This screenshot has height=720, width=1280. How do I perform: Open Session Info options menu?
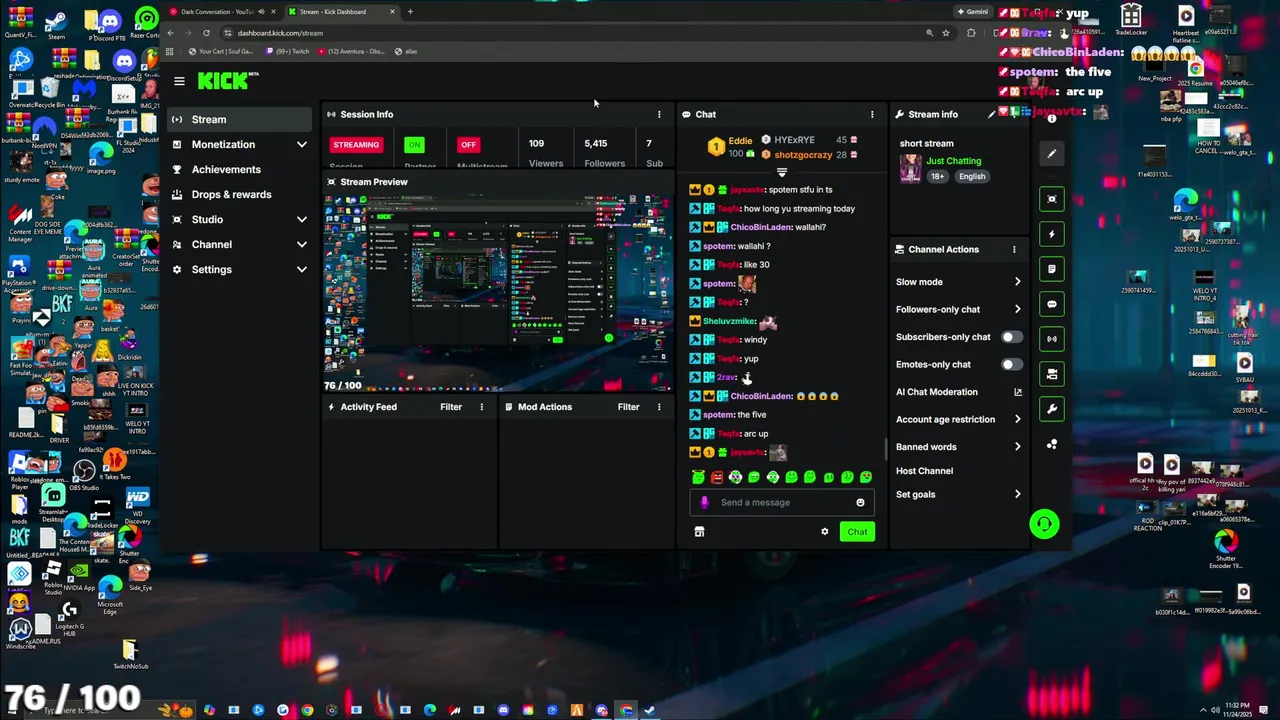tap(659, 114)
